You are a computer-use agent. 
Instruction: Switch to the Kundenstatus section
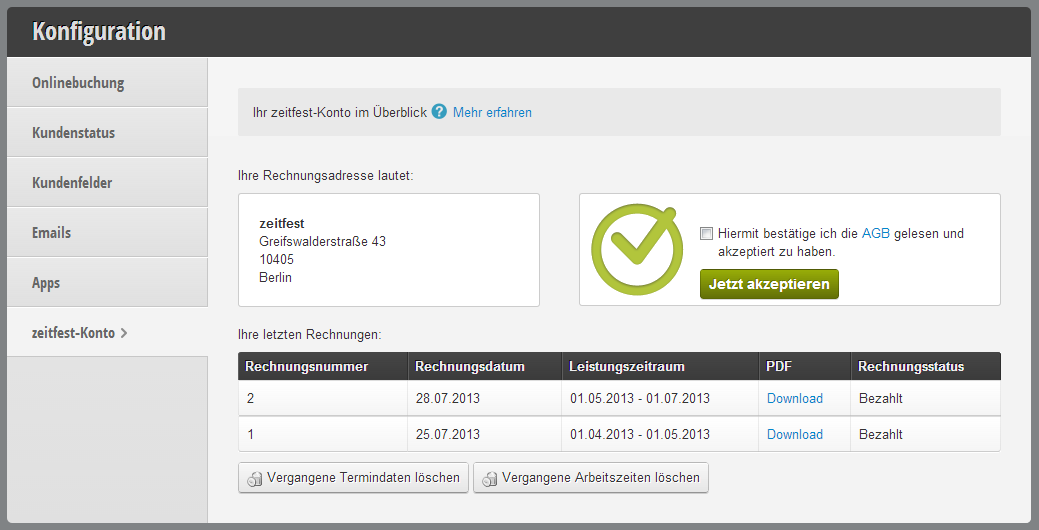[107, 132]
